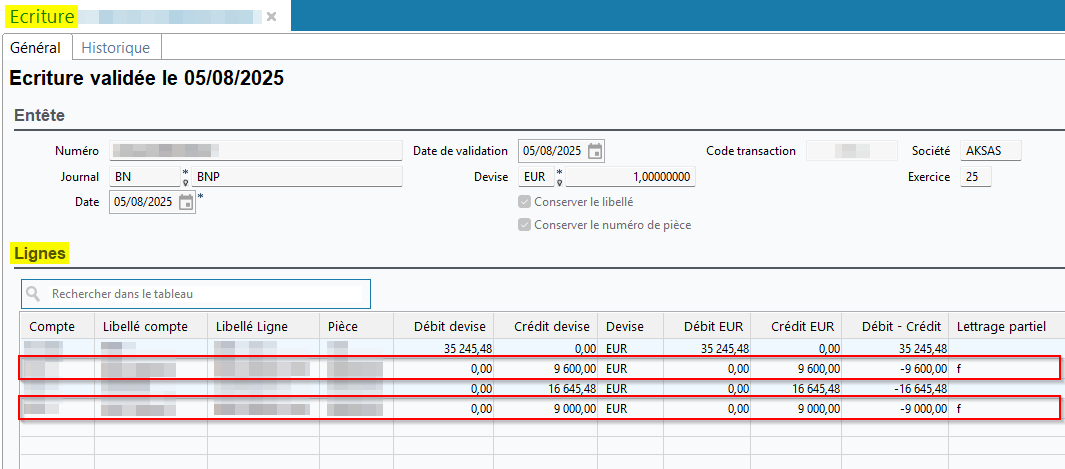Select the row with credit 9 600,00
This screenshot has width=1065, height=469.
(x=540, y=369)
